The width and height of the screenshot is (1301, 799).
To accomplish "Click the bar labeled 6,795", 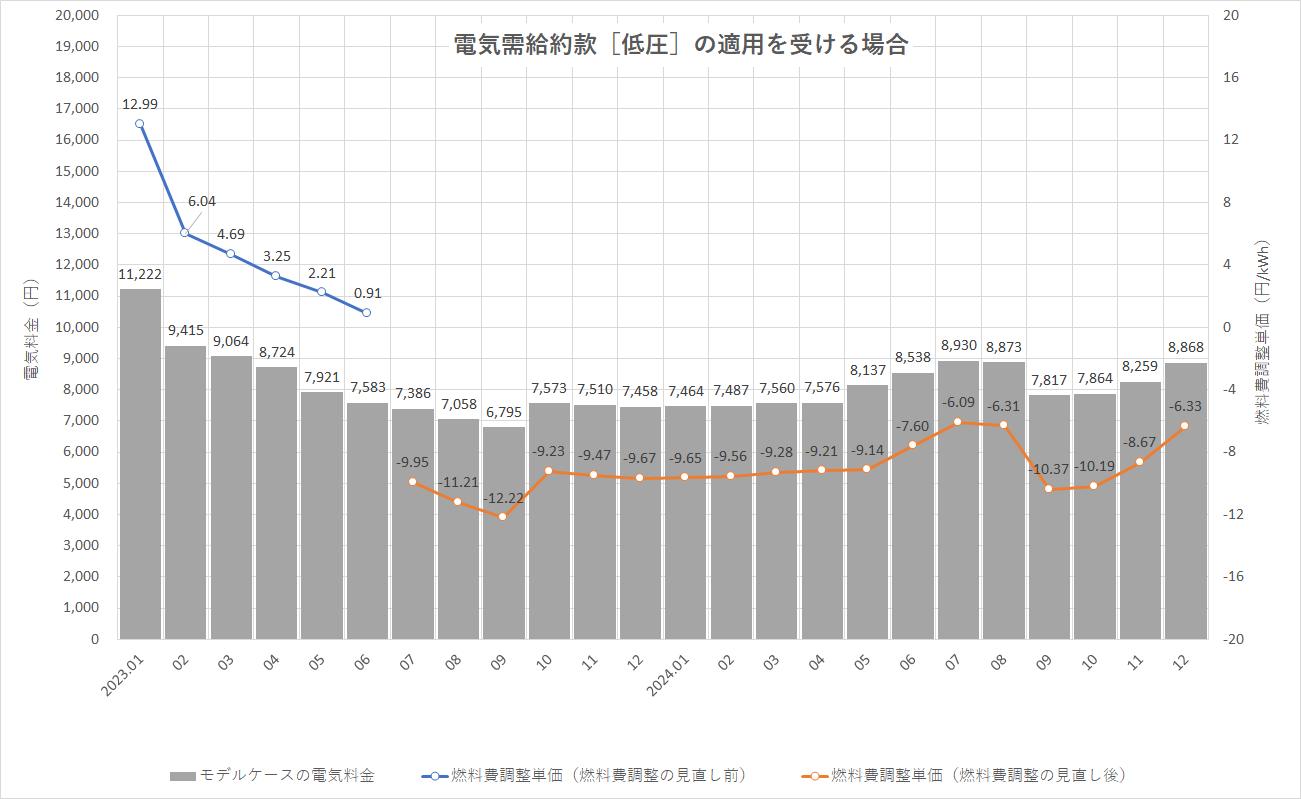I will point(503,532).
